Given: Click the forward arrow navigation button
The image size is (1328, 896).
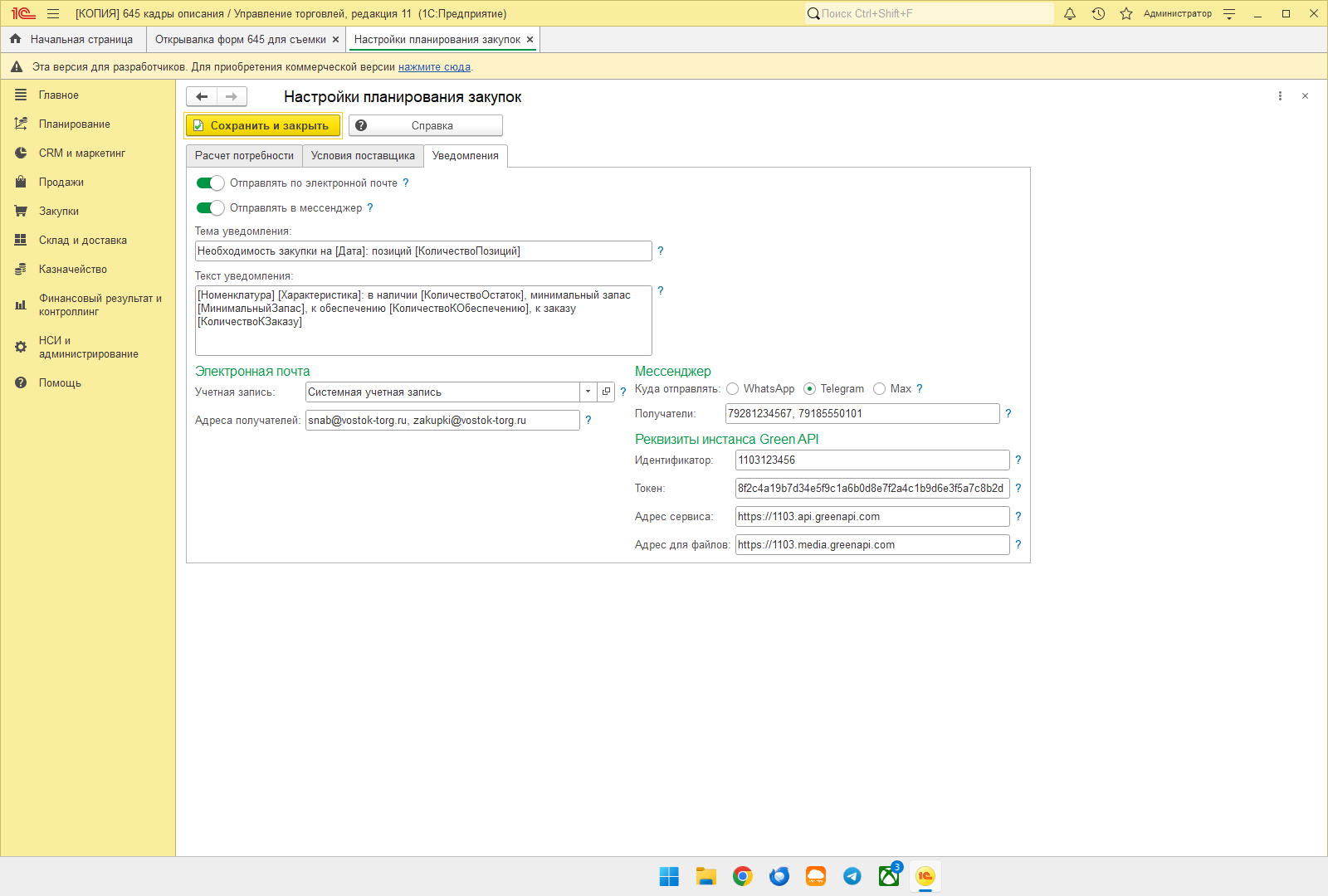Looking at the screenshot, I should tap(232, 97).
